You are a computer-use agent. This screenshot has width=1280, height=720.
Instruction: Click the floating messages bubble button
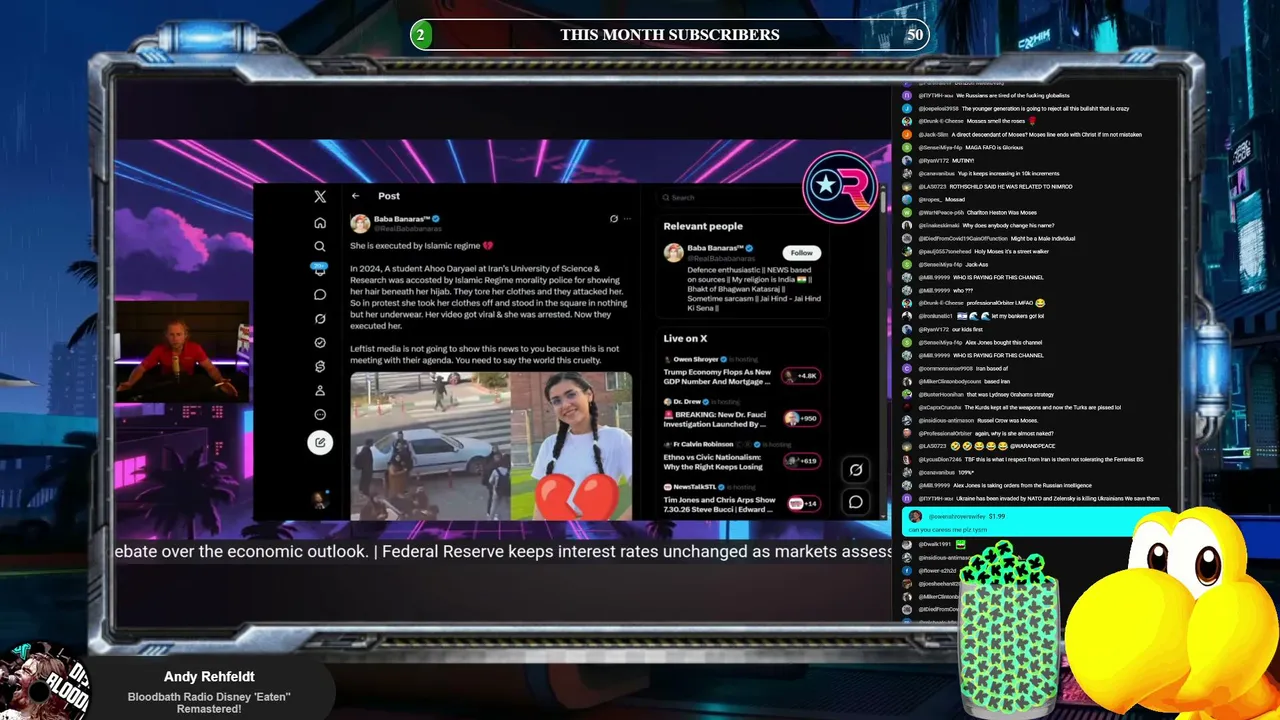(x=856, y=502)
